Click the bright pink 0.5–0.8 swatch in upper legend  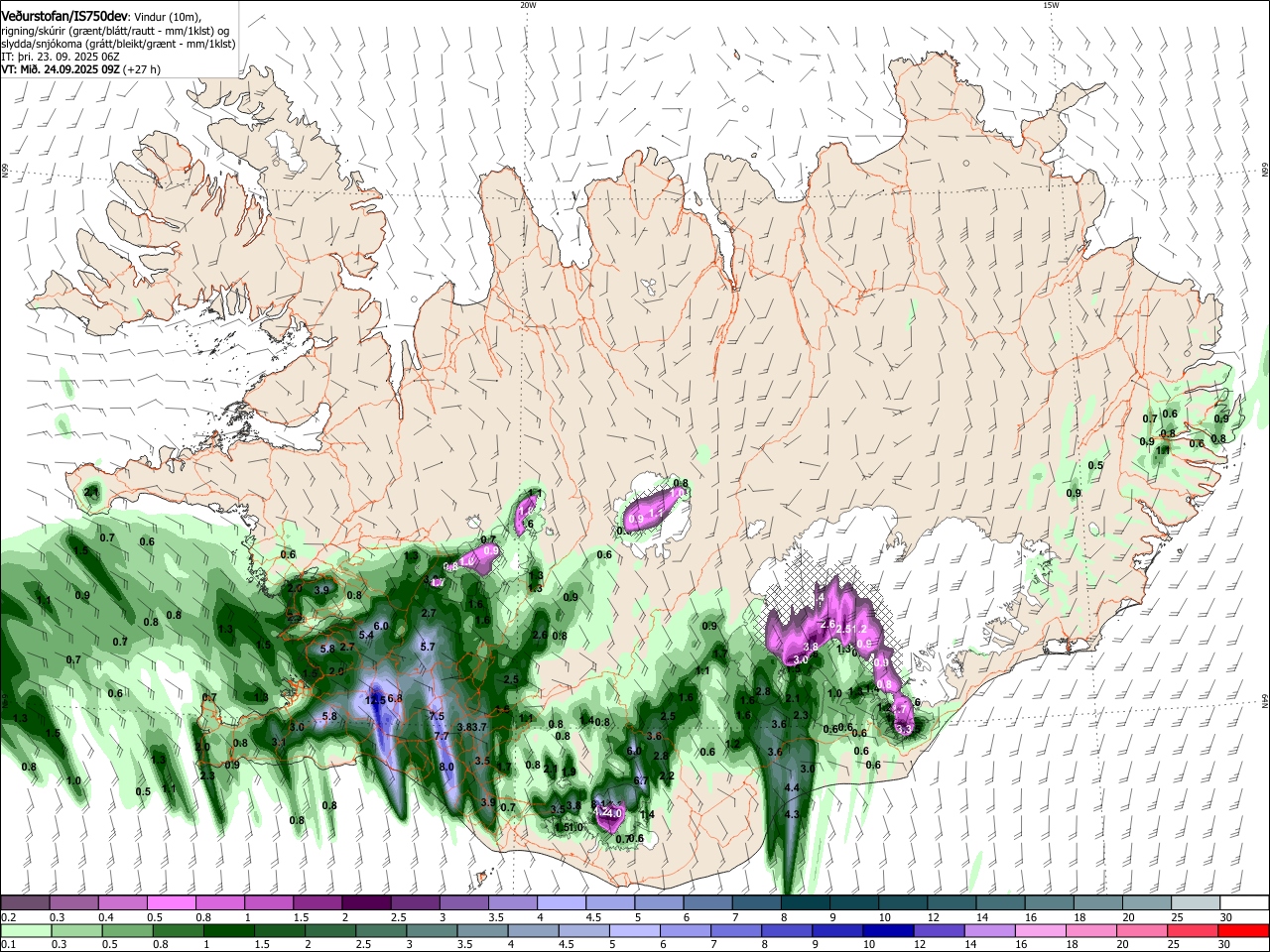coord(172,902)
